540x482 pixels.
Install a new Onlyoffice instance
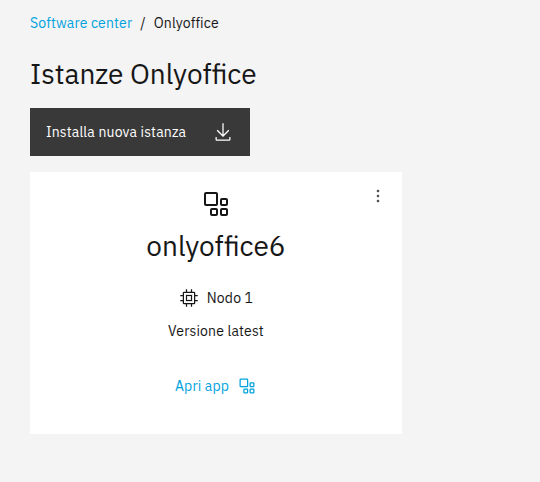coord(140,132)
